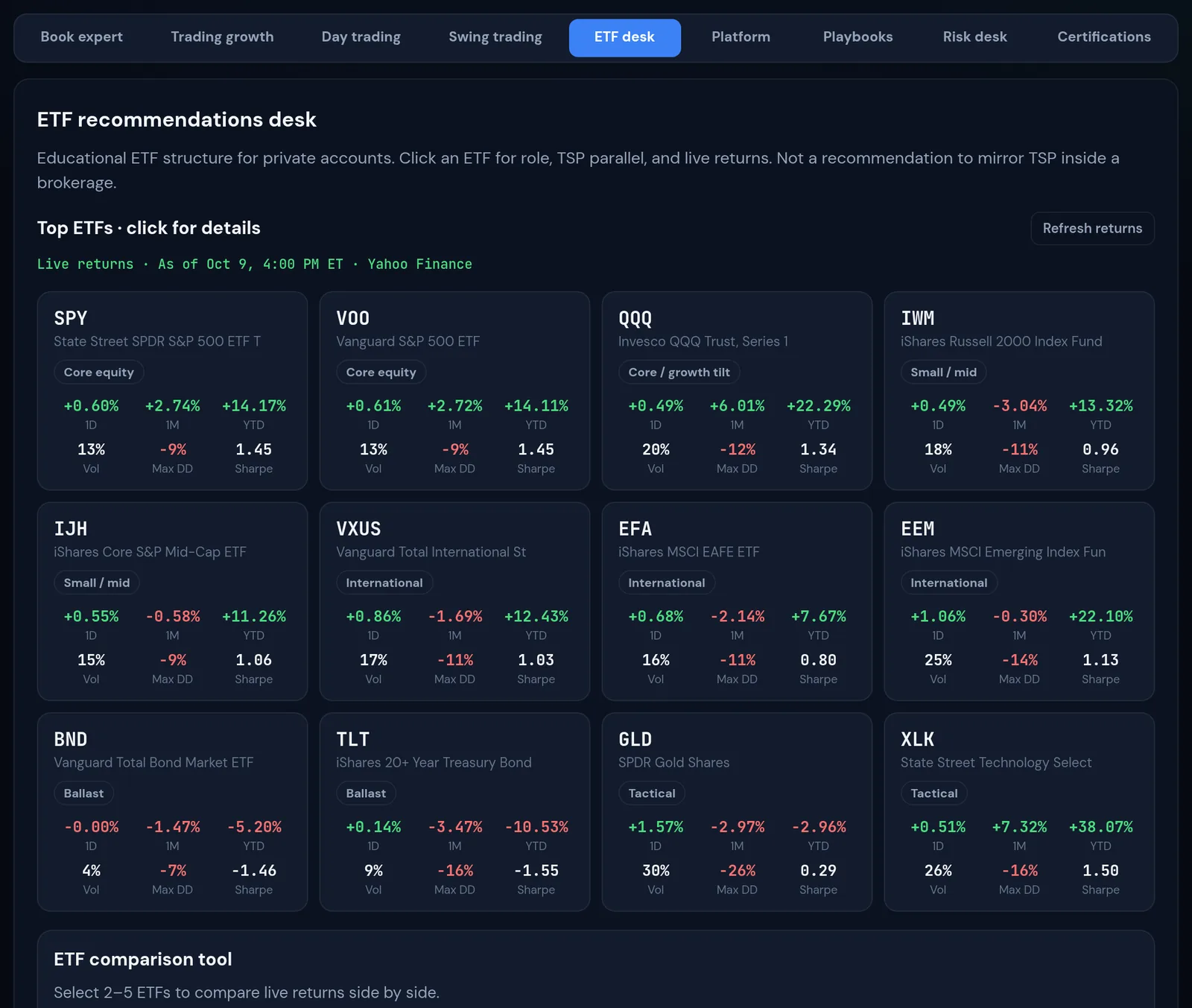
Task: Click the +38.07% YTD value on XLK
Action: pos(1100,827)
